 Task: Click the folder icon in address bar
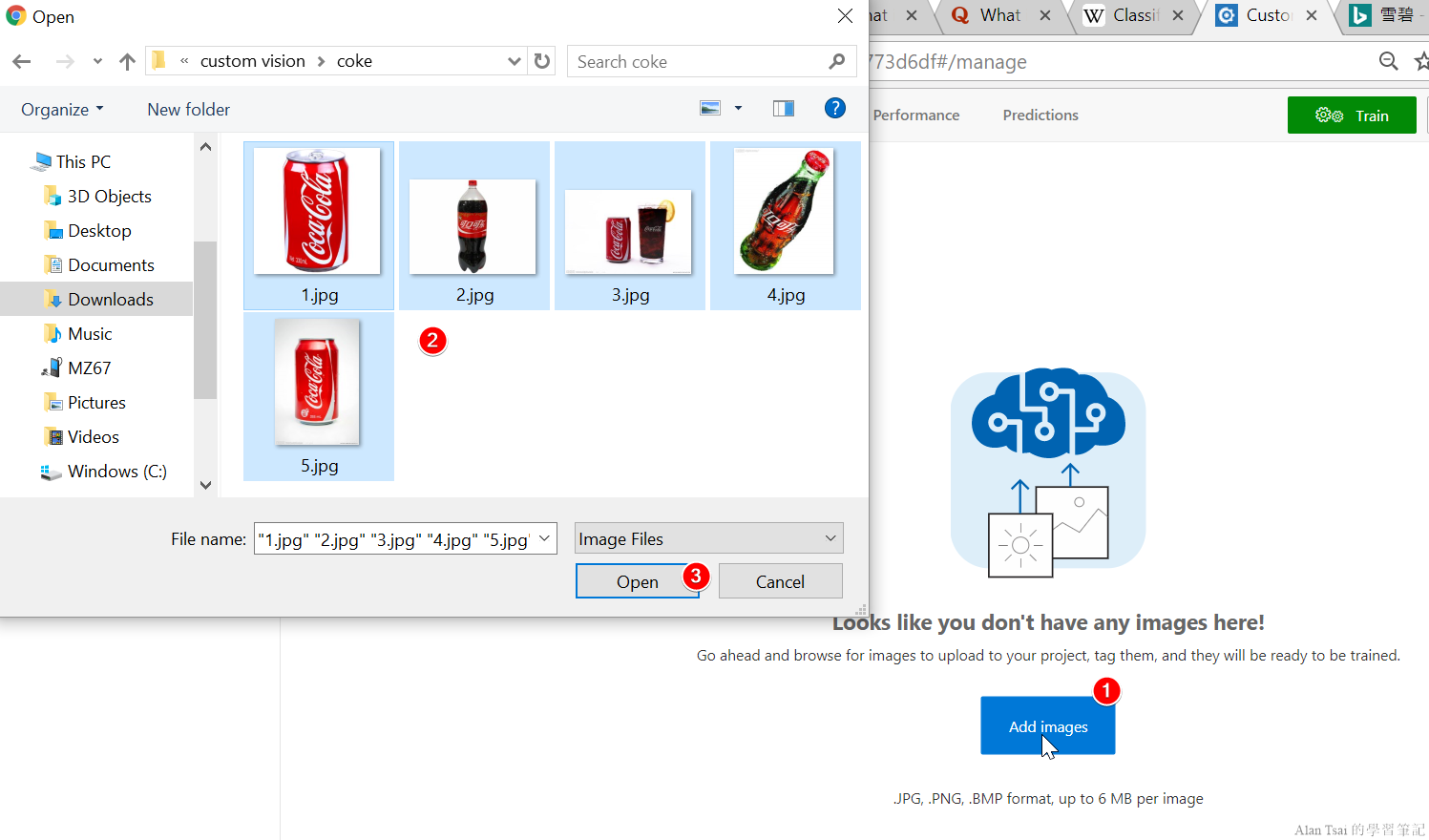coord(159,60)
